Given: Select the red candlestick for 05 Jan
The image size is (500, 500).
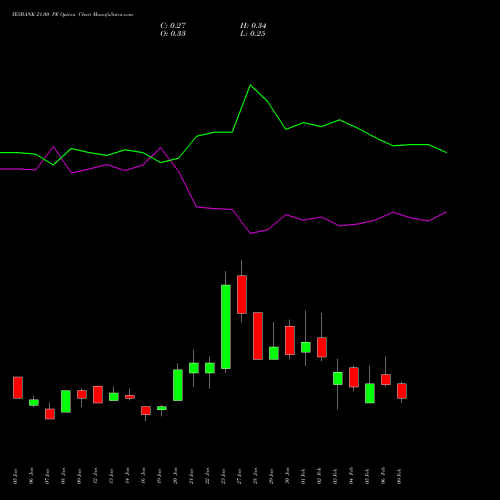Looking at the screenshot, I should (x=18, y=388).
